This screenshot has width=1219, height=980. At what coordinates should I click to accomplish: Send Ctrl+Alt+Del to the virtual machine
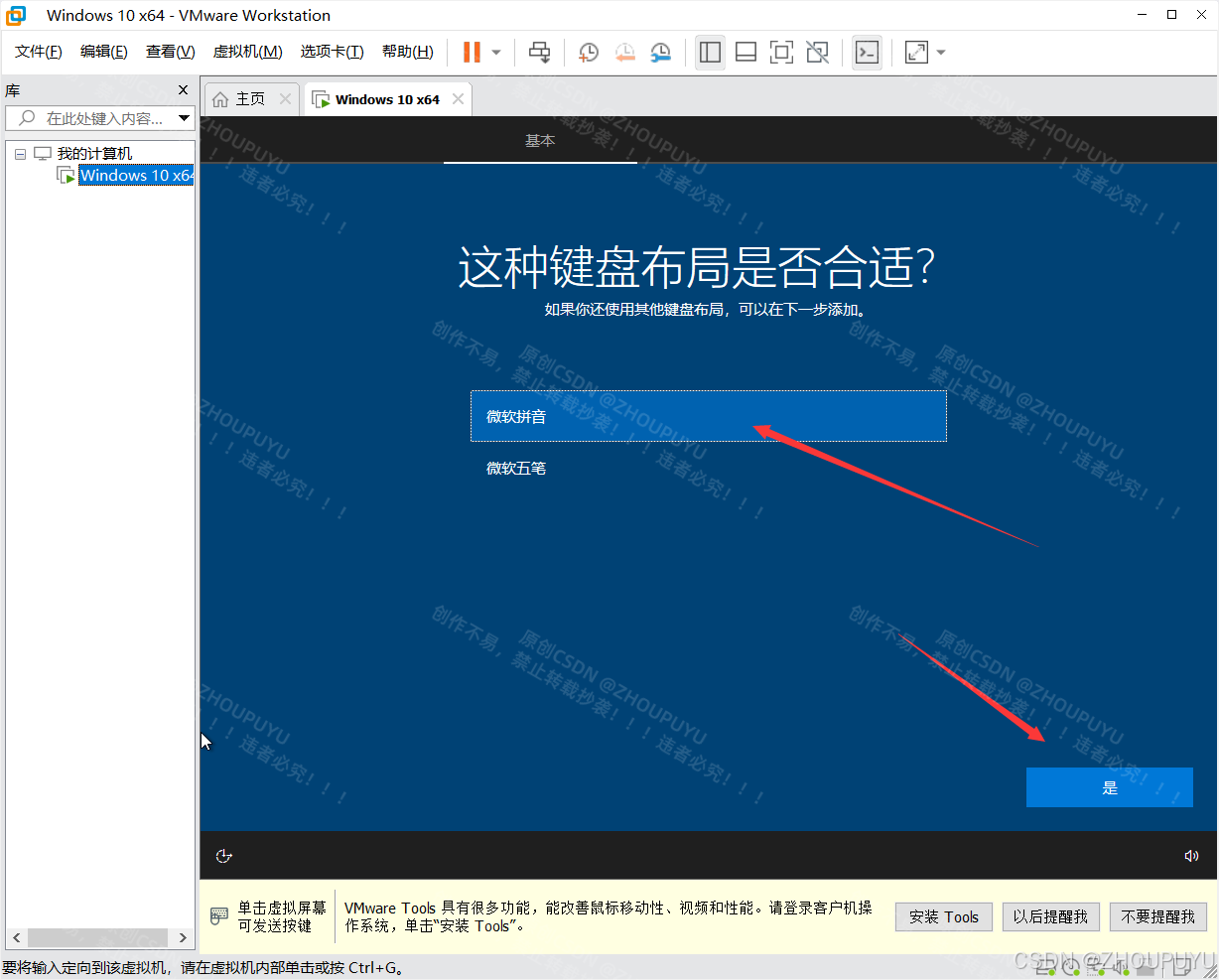(x=539, y=52)
